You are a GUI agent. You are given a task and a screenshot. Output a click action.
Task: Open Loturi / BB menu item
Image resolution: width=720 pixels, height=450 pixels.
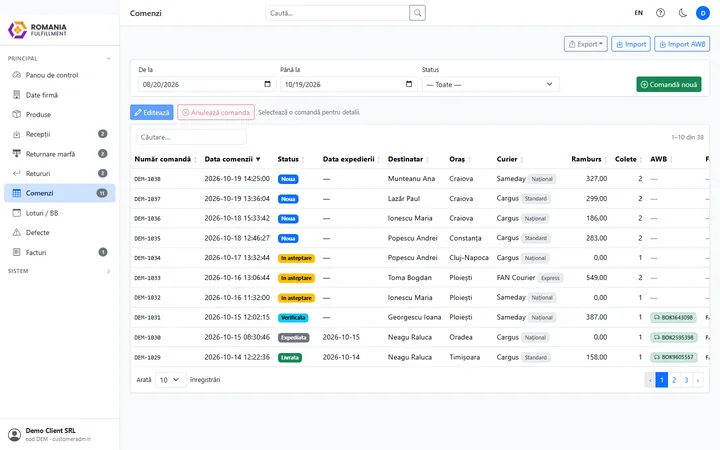click(60, 213)
